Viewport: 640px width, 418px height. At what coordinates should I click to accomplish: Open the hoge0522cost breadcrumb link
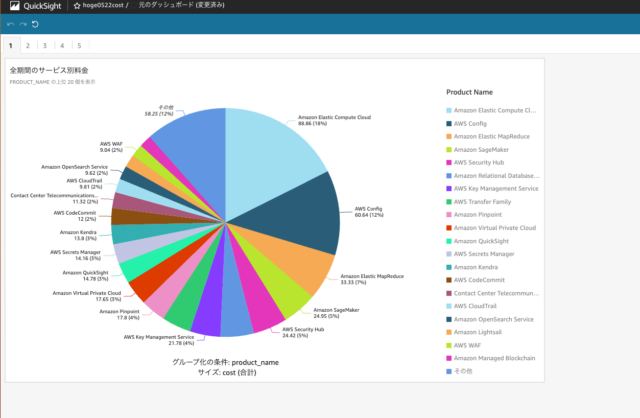pyautogui.click(x=103, y=5)
